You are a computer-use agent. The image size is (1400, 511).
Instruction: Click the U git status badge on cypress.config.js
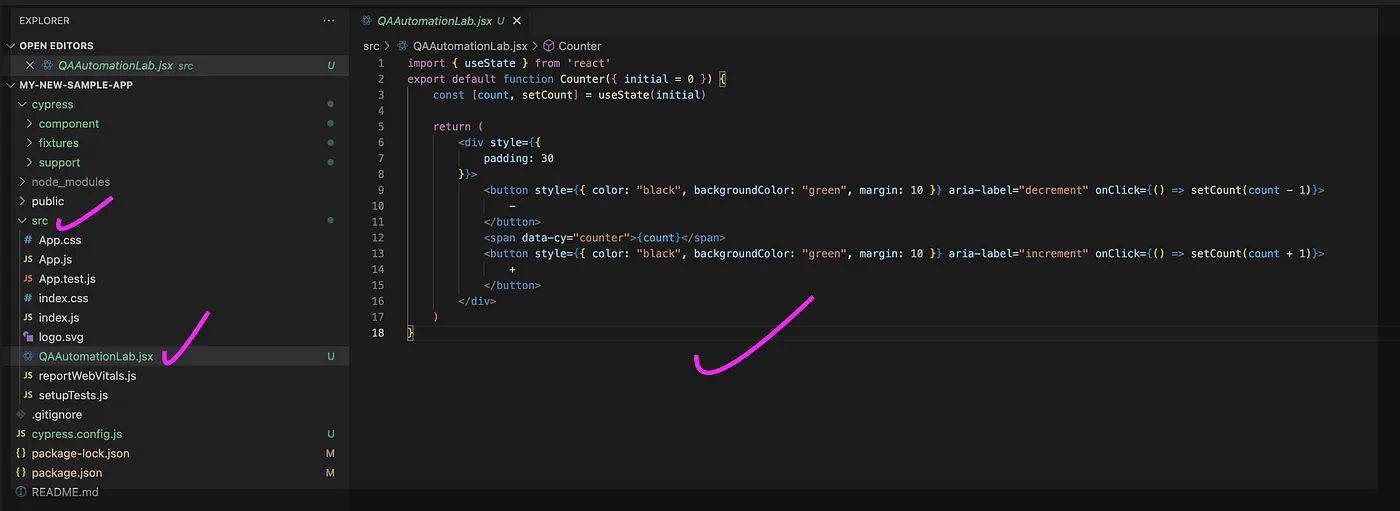coord(331,434)
